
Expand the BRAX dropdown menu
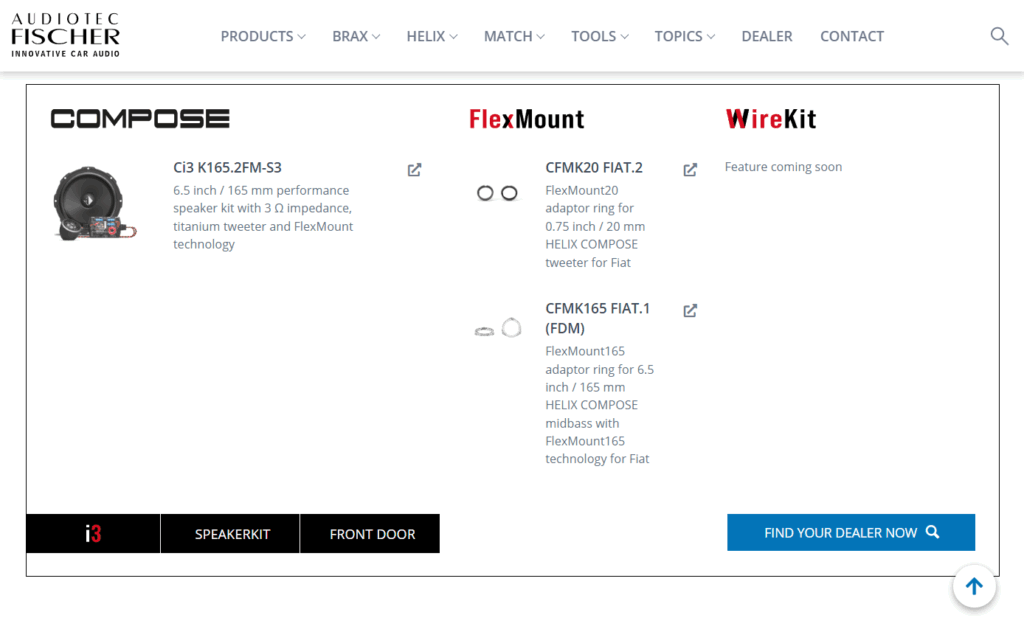click(356, 36)
